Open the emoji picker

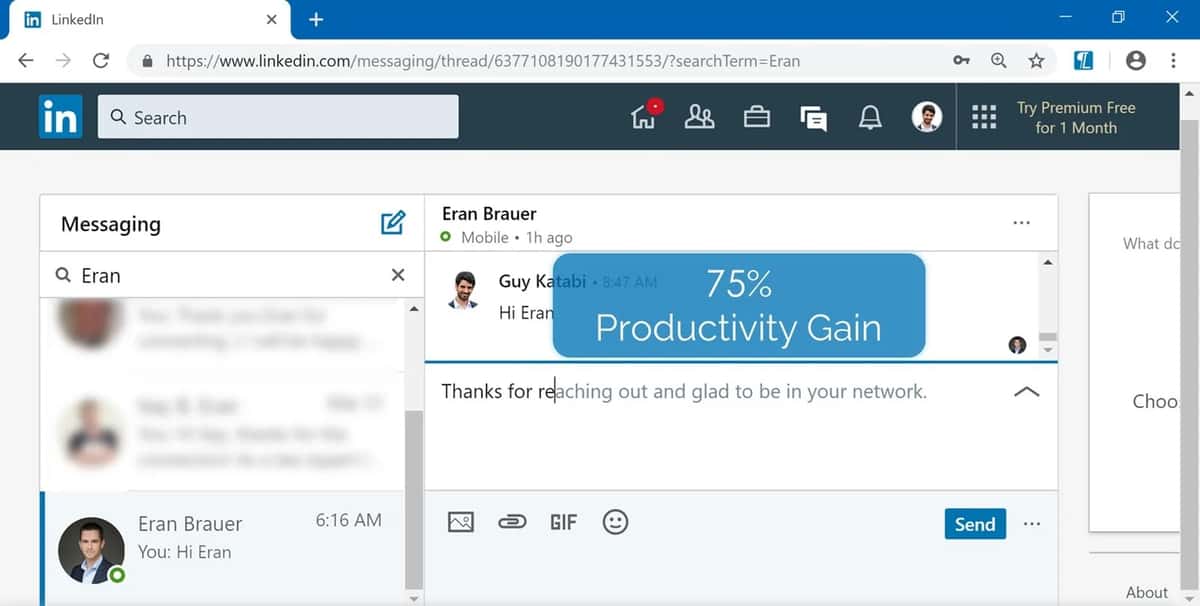[x=615, y=522]
